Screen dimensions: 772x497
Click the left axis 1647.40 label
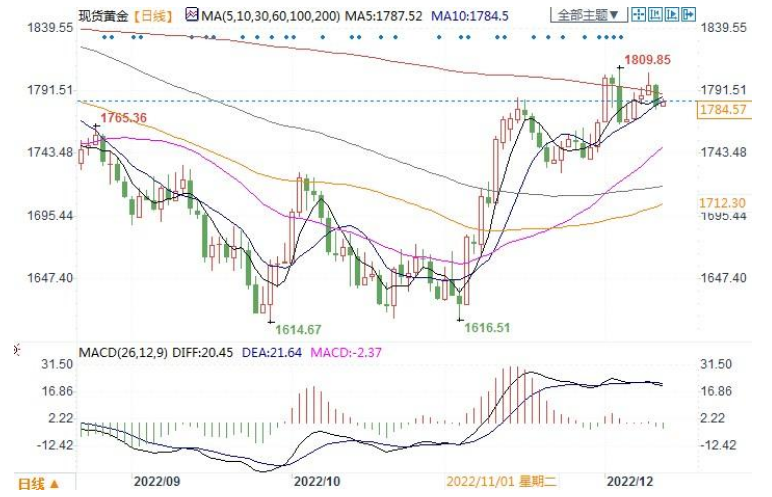(50, 278)
